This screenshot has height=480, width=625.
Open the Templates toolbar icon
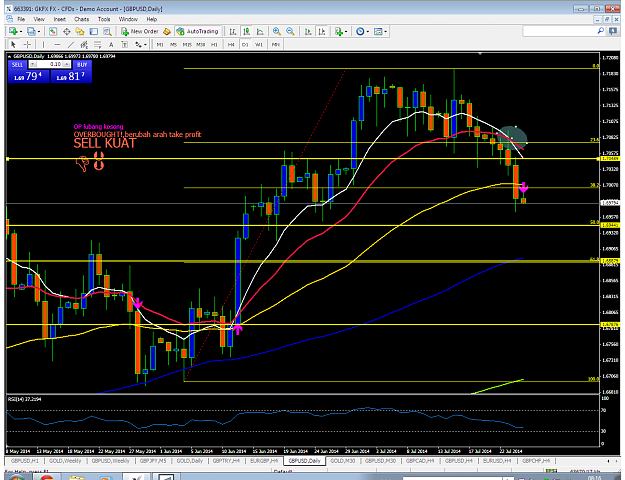pos(378,31)
